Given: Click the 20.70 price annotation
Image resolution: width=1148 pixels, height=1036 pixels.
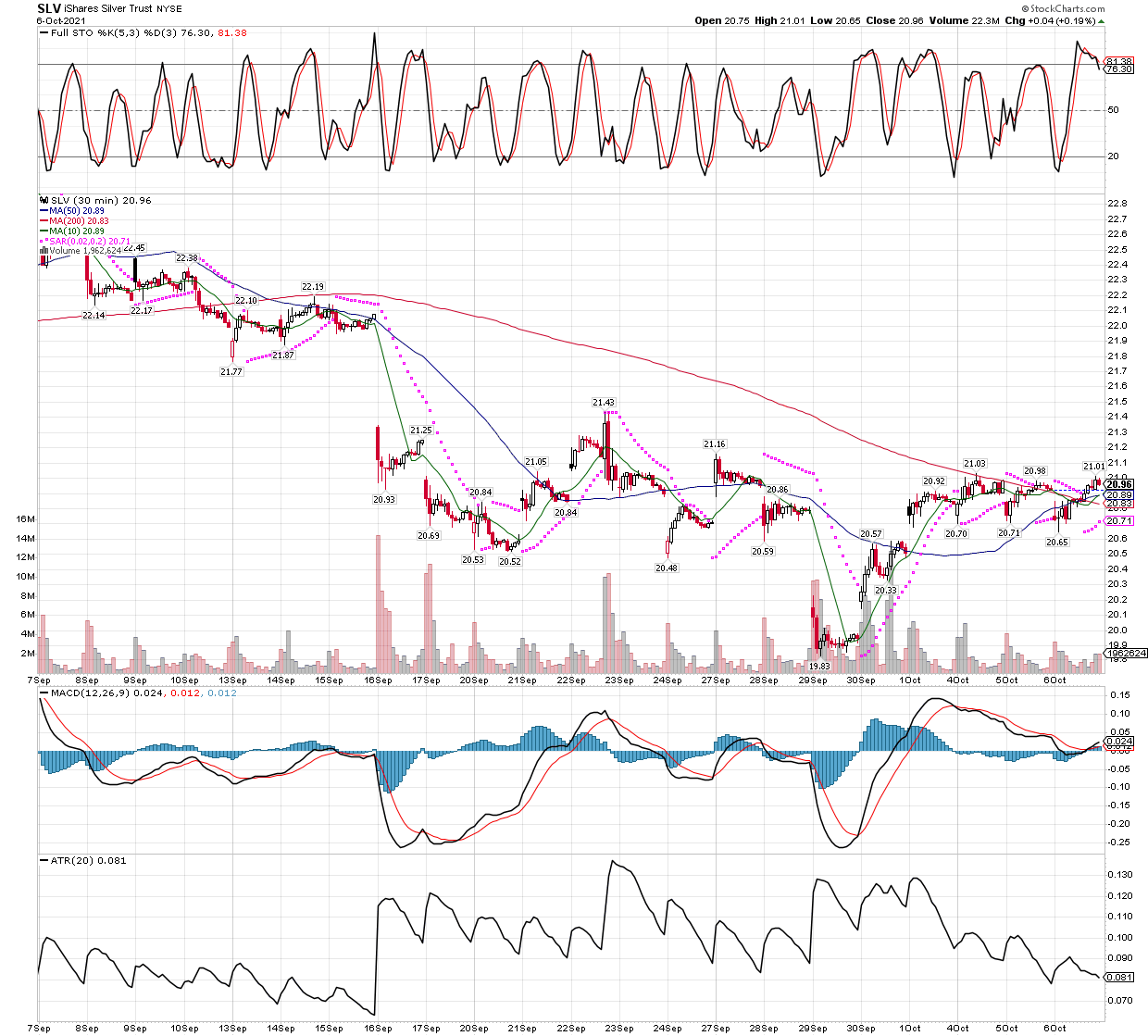Looking at the screenshot, I should click(x=956, y=534).
